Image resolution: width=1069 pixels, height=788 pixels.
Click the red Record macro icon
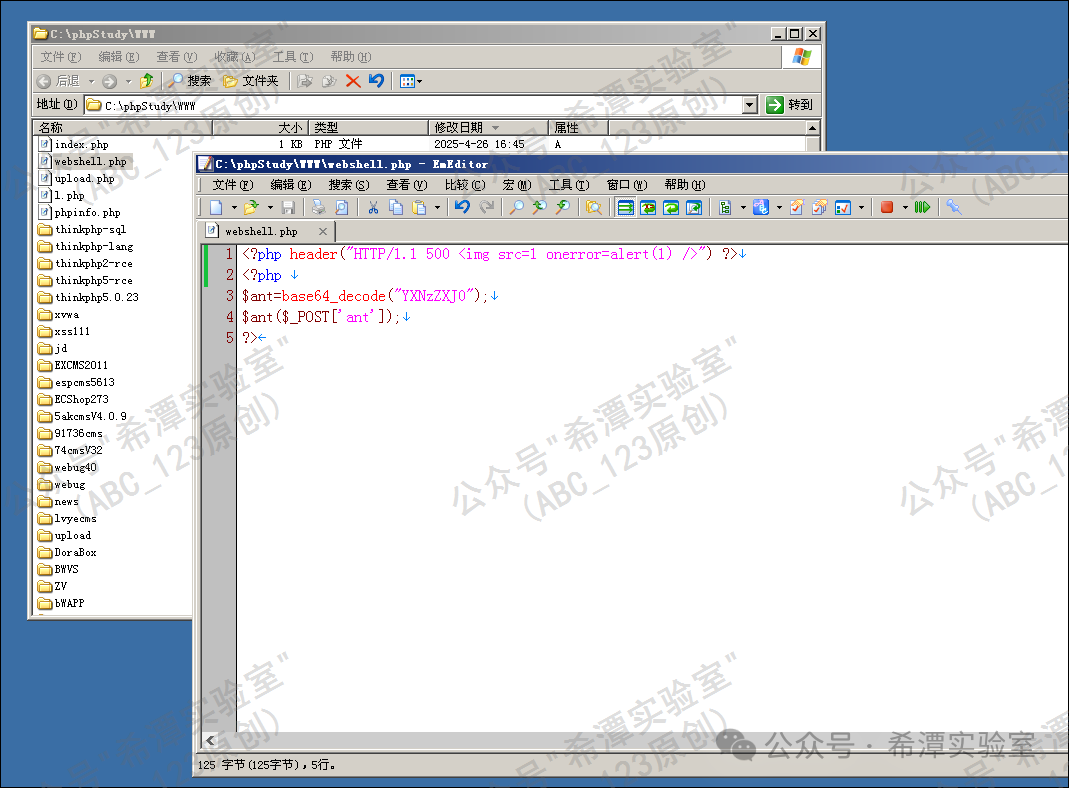[887, 207]
